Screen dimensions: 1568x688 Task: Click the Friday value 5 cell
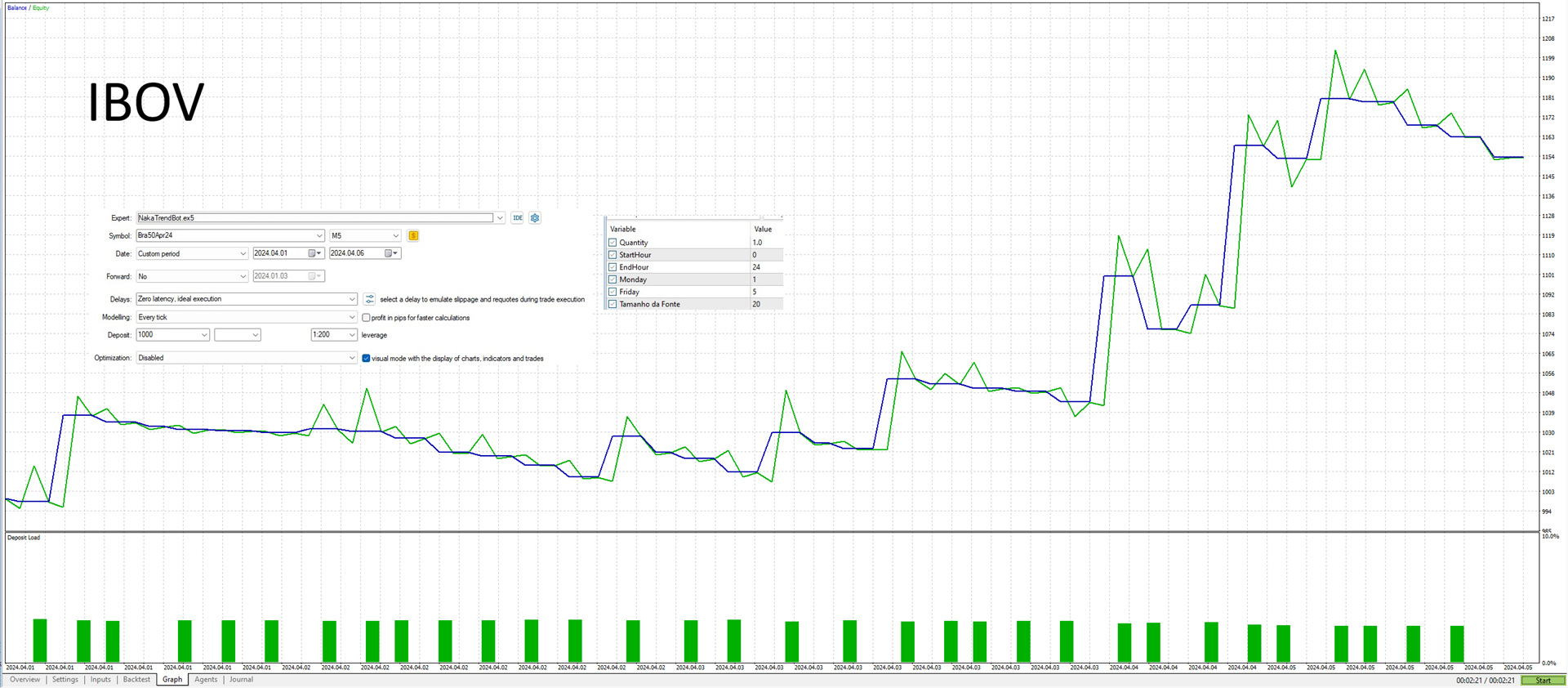766,292
